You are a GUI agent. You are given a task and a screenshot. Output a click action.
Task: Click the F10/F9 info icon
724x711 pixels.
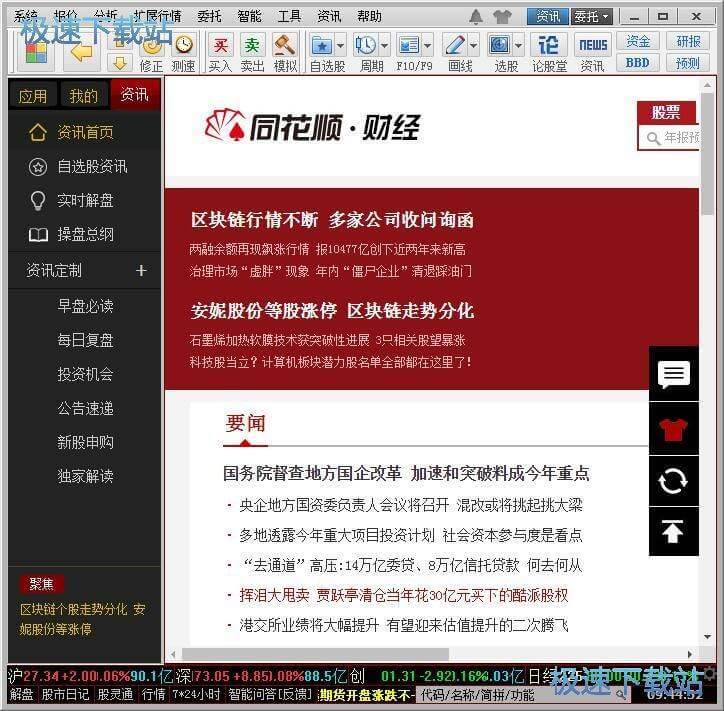tap(409, 45)
